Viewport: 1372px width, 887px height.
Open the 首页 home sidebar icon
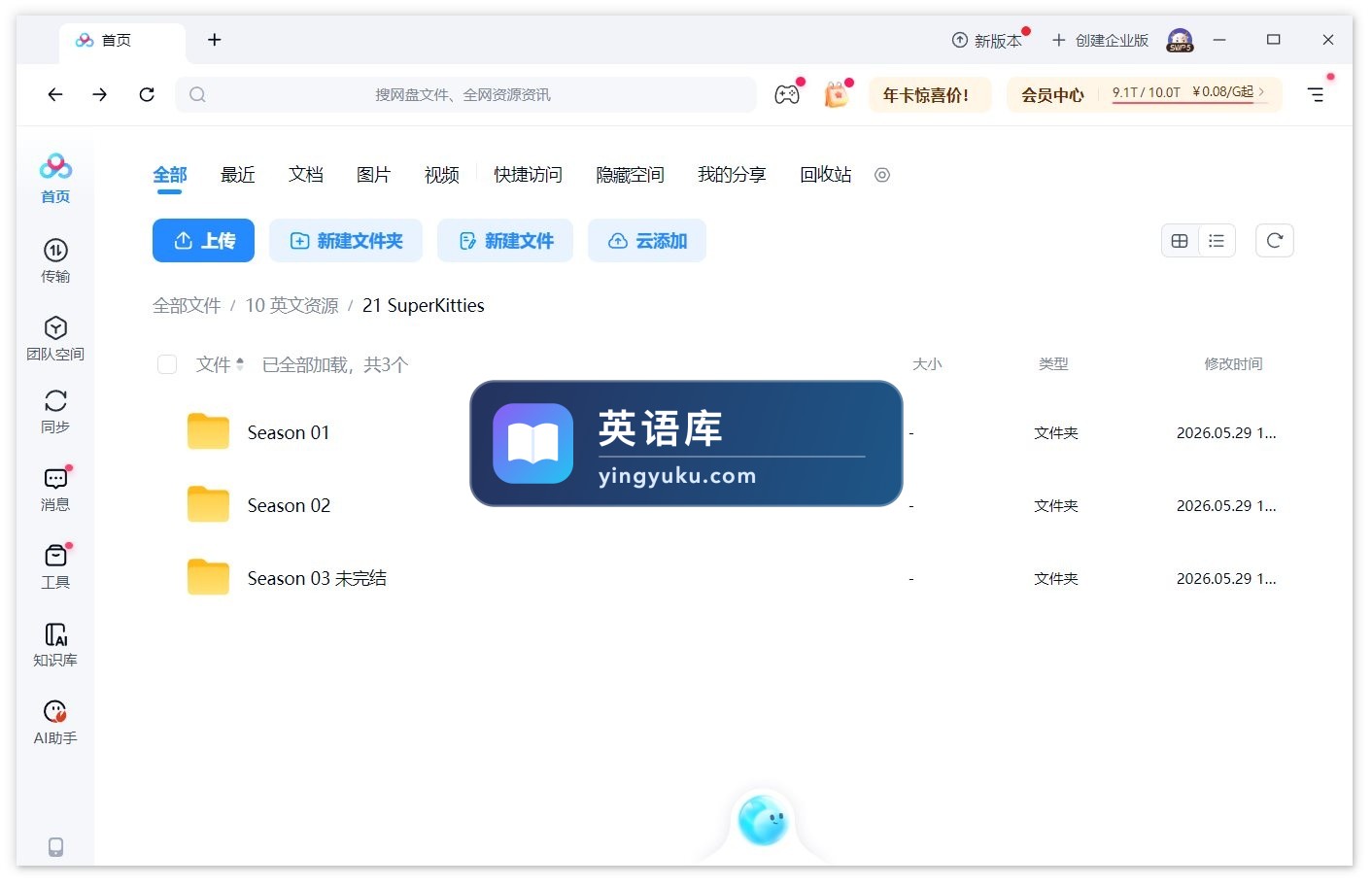(55, 178)
